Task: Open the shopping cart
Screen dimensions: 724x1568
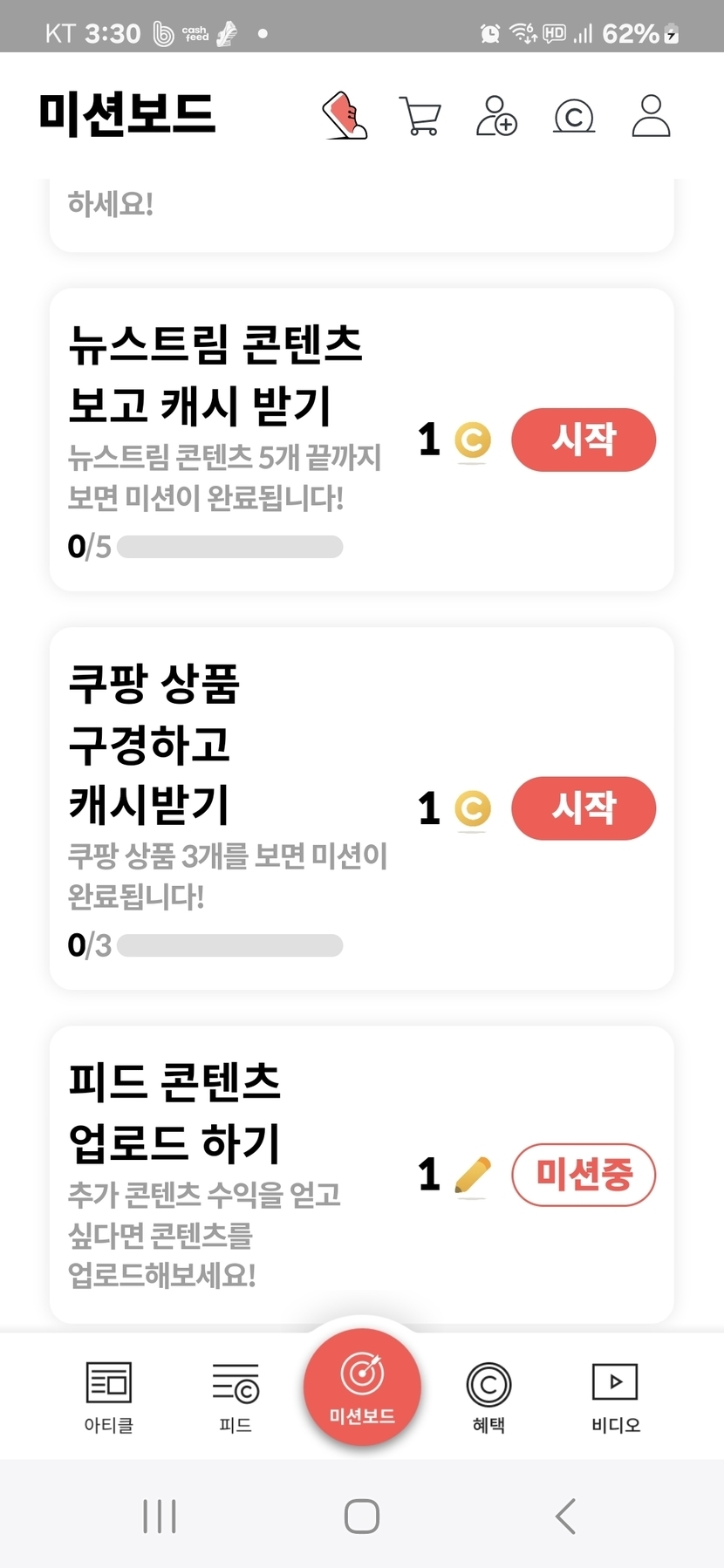Action: point(420,115)
